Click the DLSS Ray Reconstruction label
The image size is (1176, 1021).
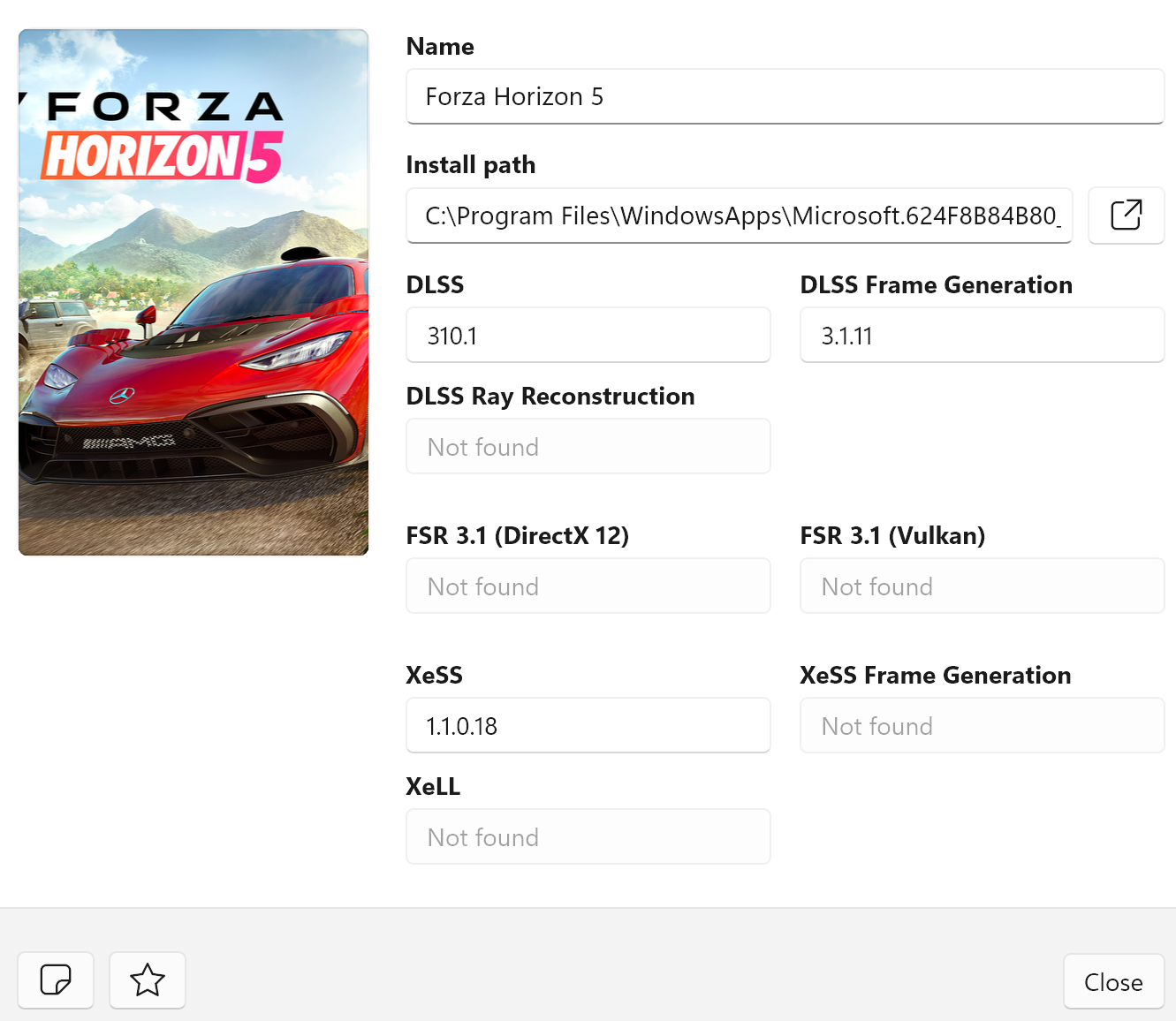[550, 397]
